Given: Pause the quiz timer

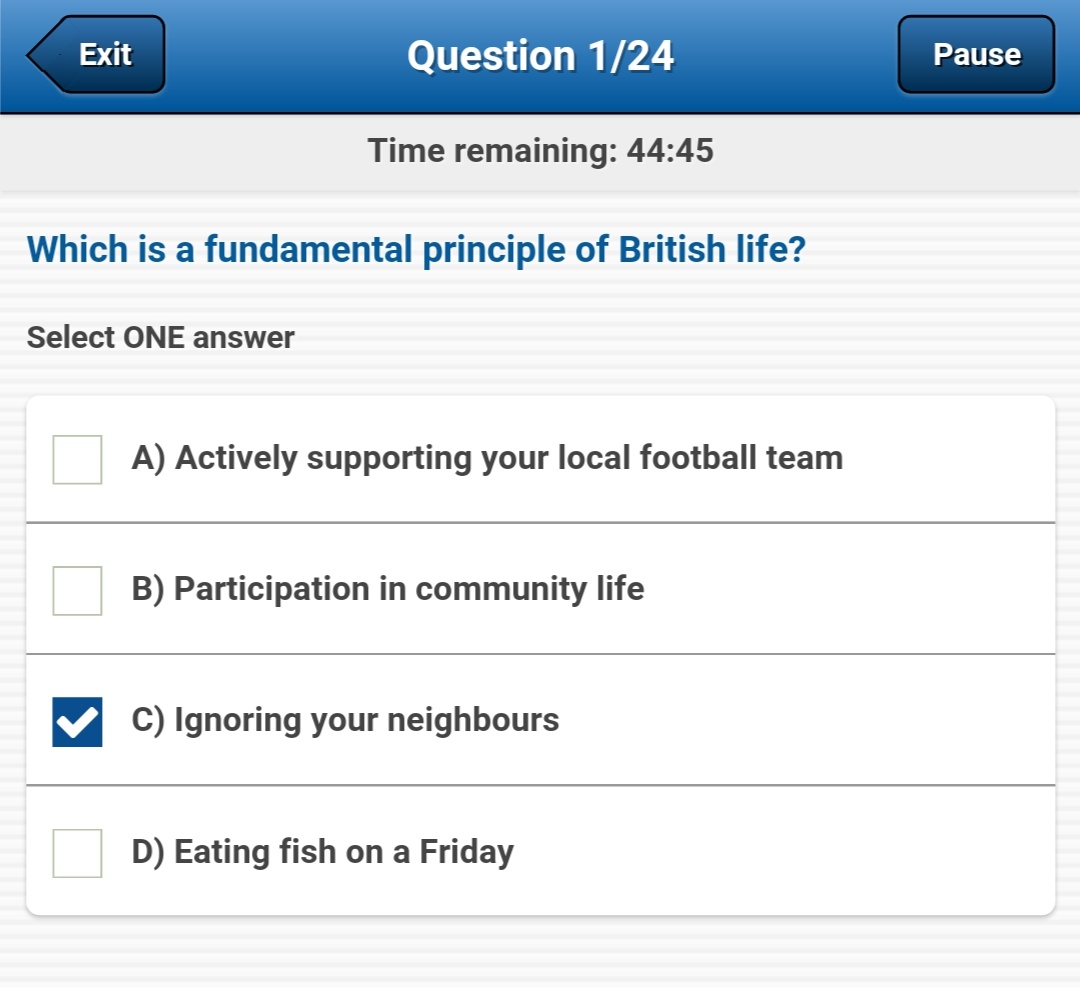Looking at the screenshot, I should point(975,55).
